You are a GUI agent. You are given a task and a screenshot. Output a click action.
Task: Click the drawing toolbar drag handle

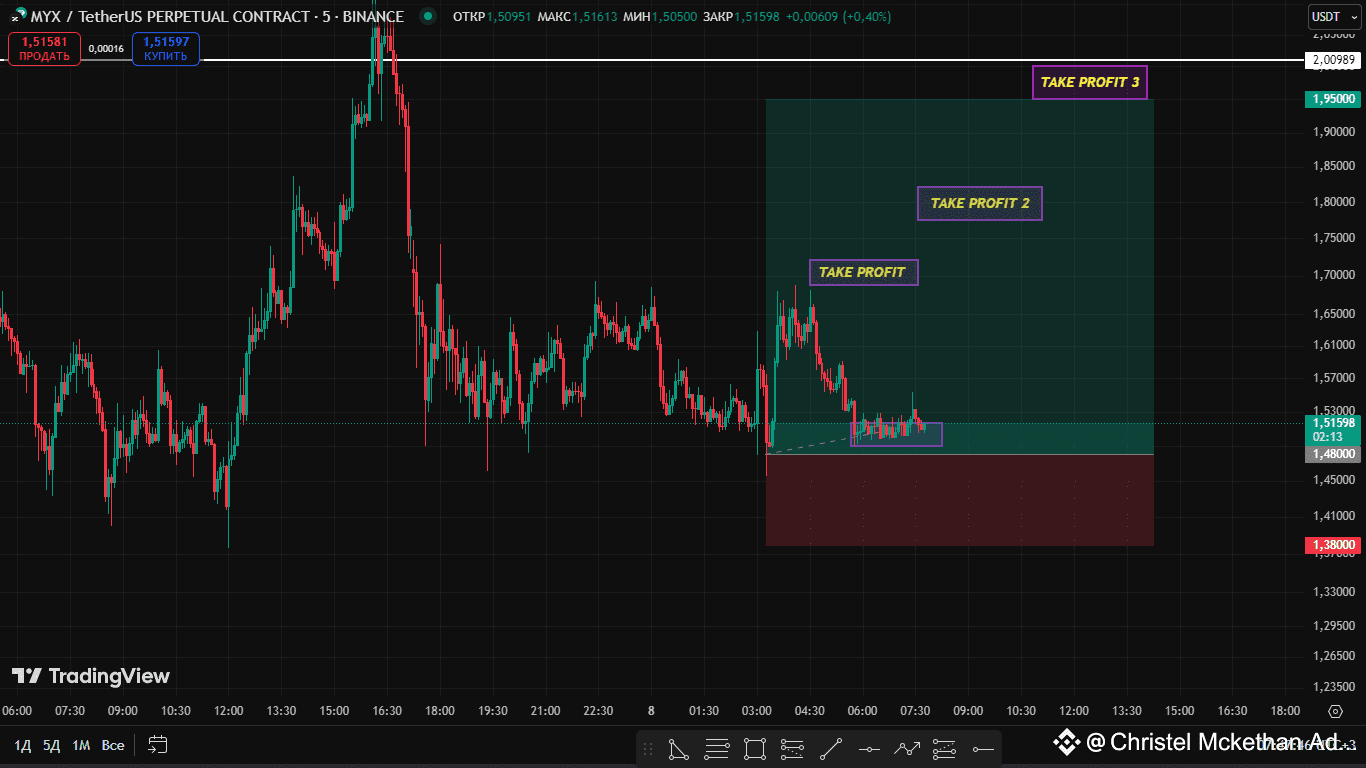[648, 748]
